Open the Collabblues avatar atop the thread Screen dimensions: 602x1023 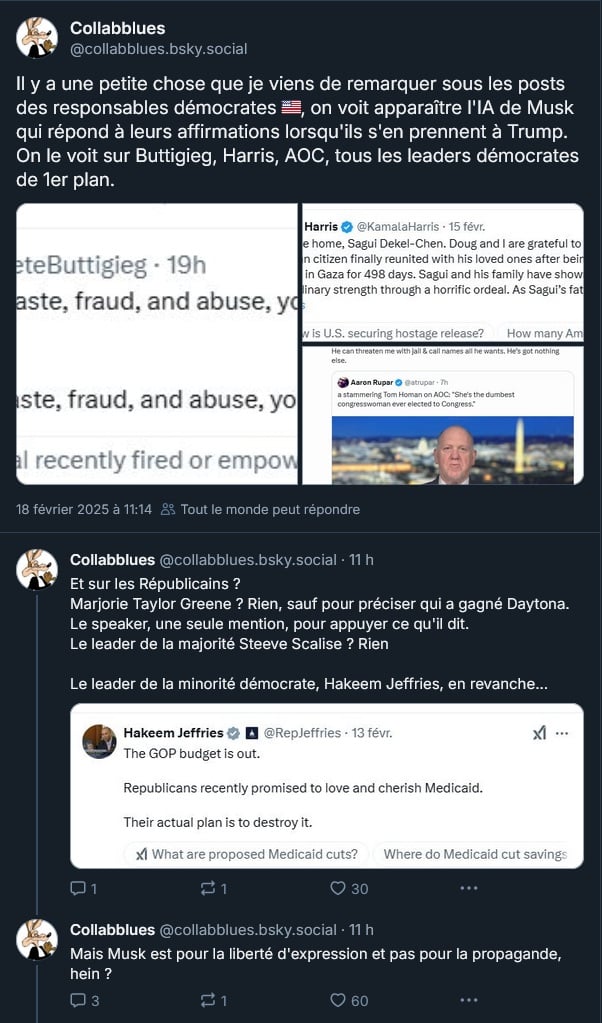(37, 37)
